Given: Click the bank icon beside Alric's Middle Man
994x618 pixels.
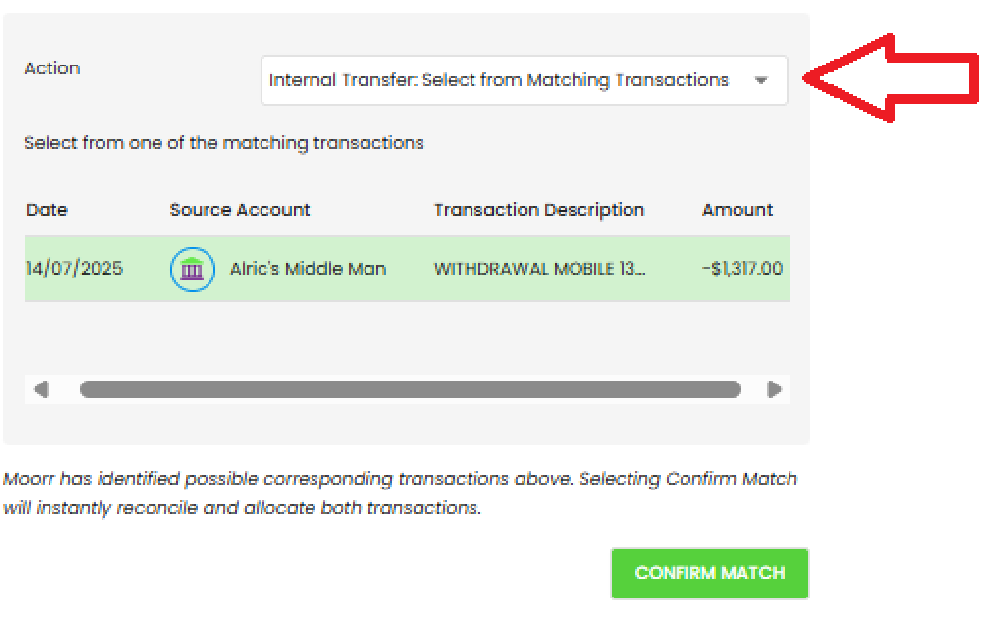Looking at the screenshot, I should coord(192,269).
